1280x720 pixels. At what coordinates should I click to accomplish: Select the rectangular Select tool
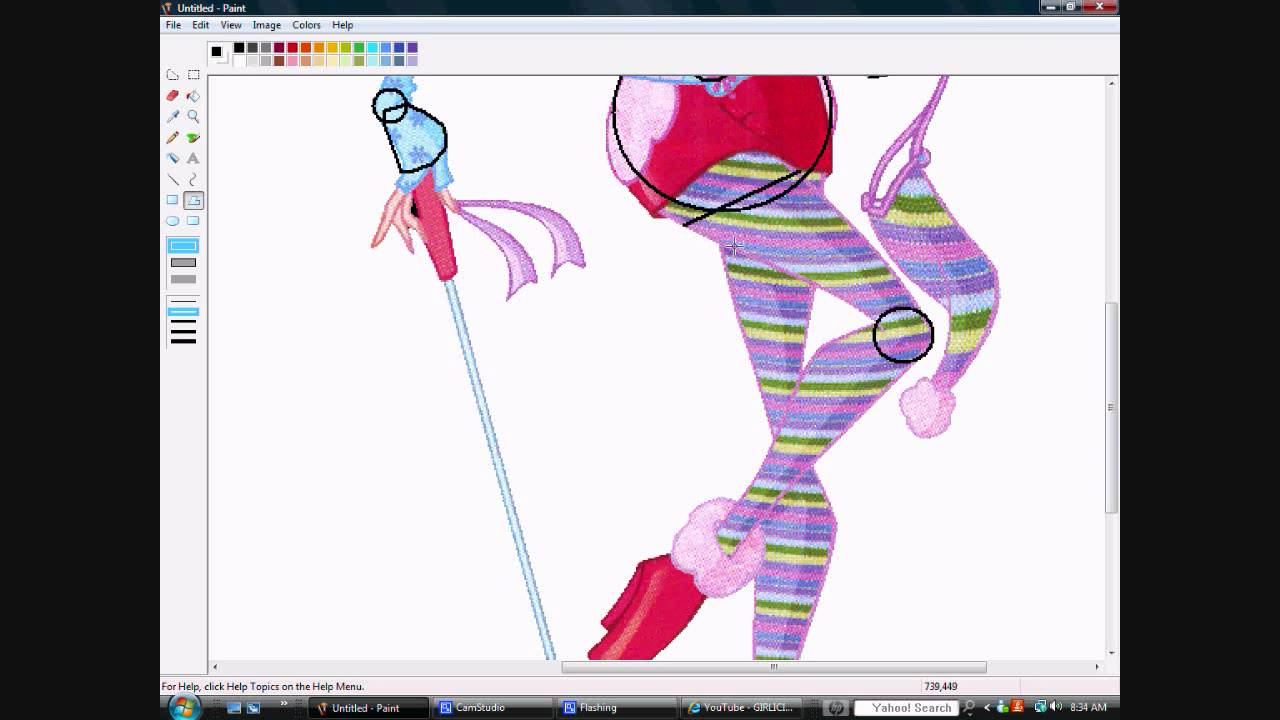193,75
